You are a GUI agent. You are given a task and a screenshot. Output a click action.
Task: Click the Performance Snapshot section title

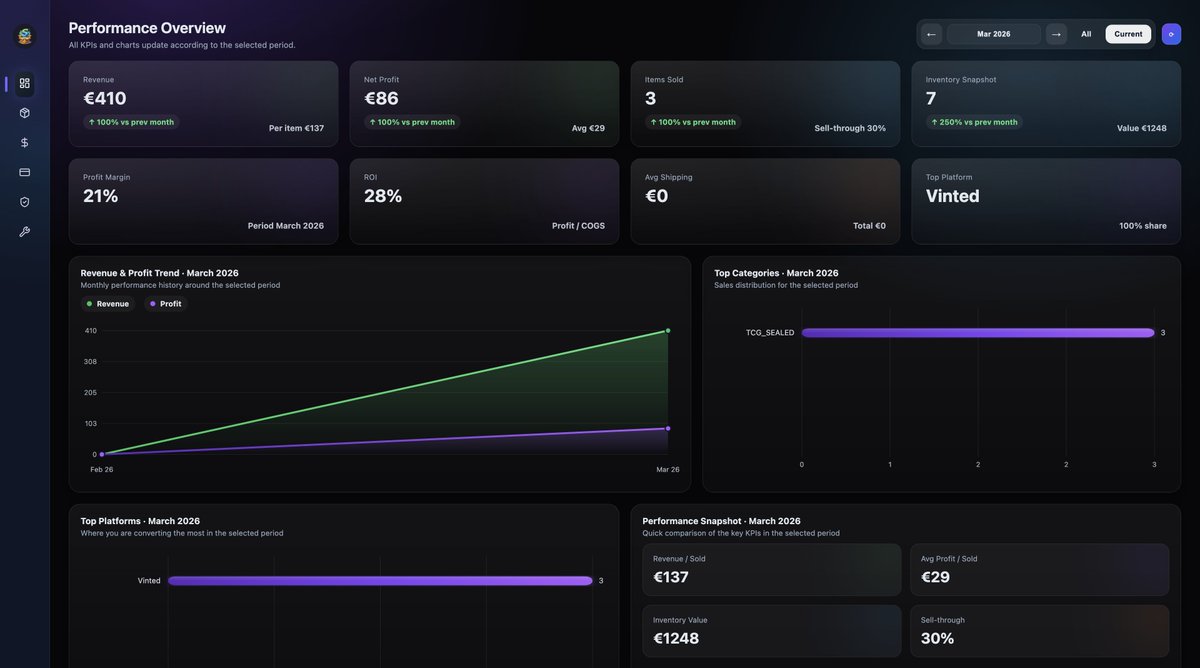[721, 521]
